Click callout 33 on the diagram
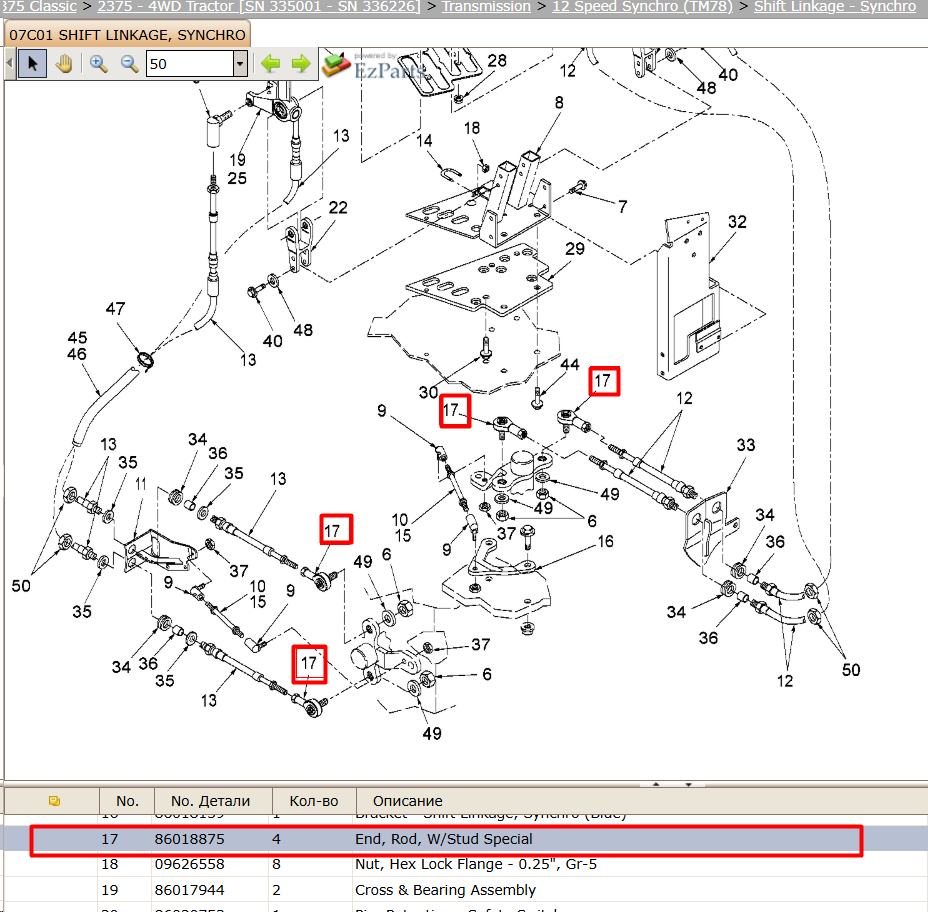The width and height of the screenshot is (928, 912). (x=746, y=445)
